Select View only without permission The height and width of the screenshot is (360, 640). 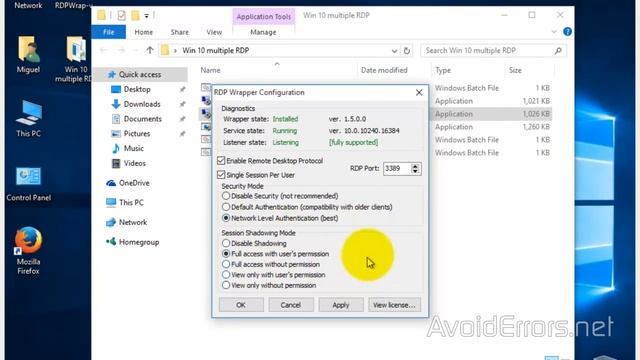point(226,285)
